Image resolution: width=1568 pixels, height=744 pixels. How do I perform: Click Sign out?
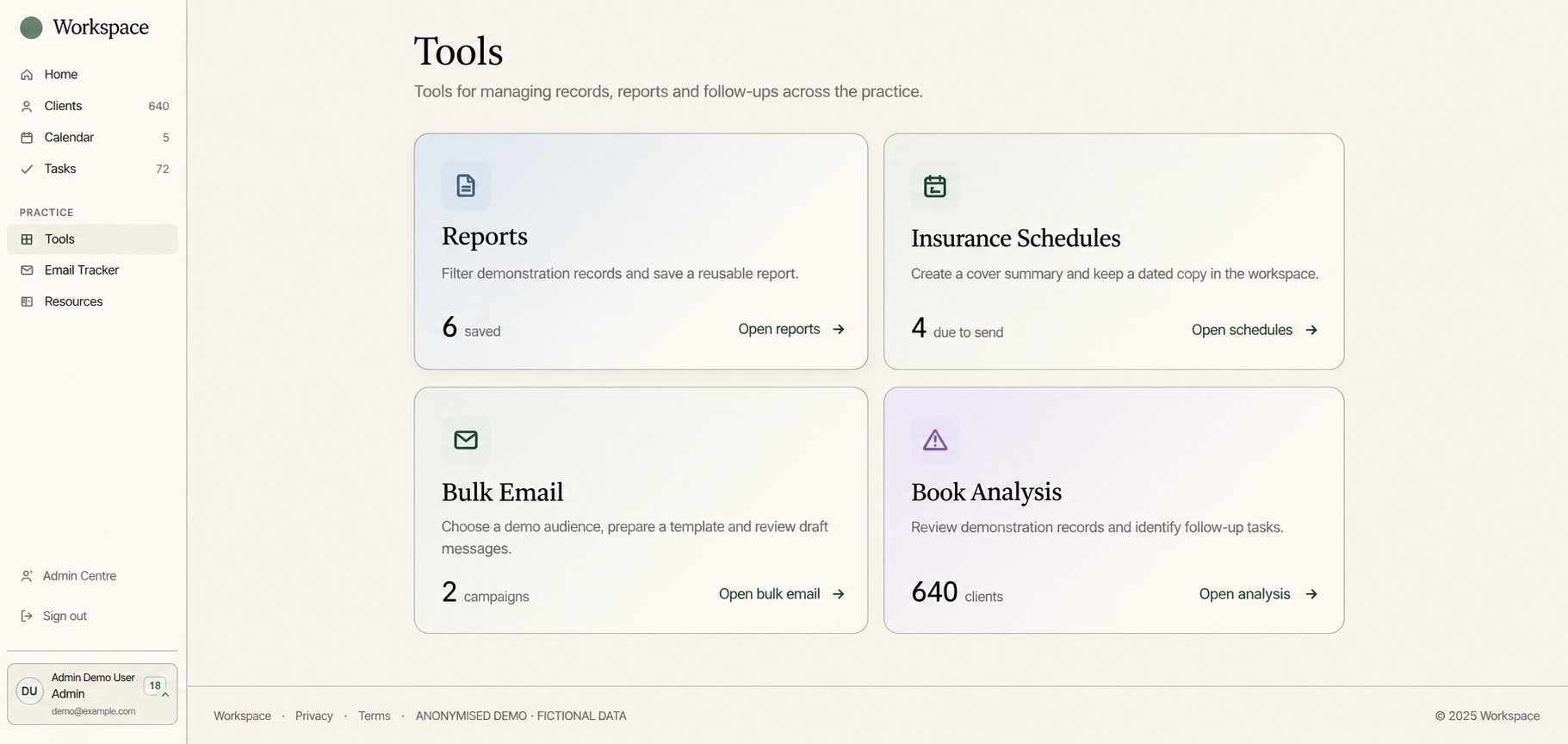coord(53,616)
